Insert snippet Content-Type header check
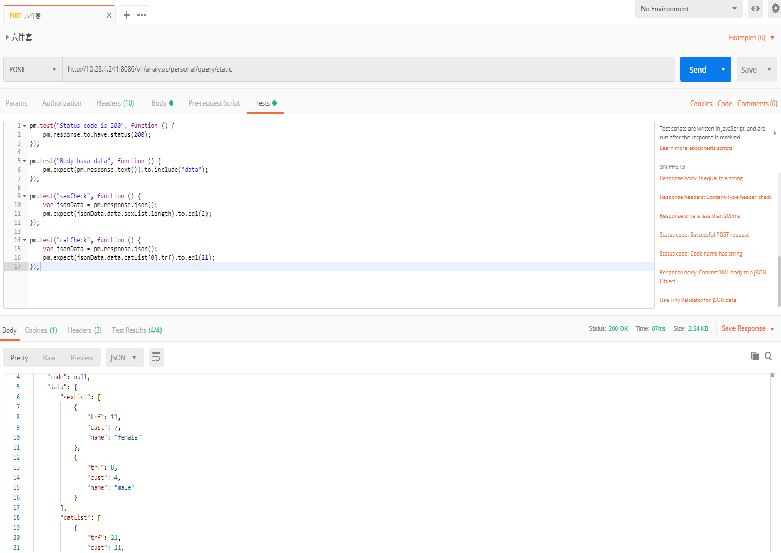The width and height of the screenshot is (781, 553). coord(715,197)
